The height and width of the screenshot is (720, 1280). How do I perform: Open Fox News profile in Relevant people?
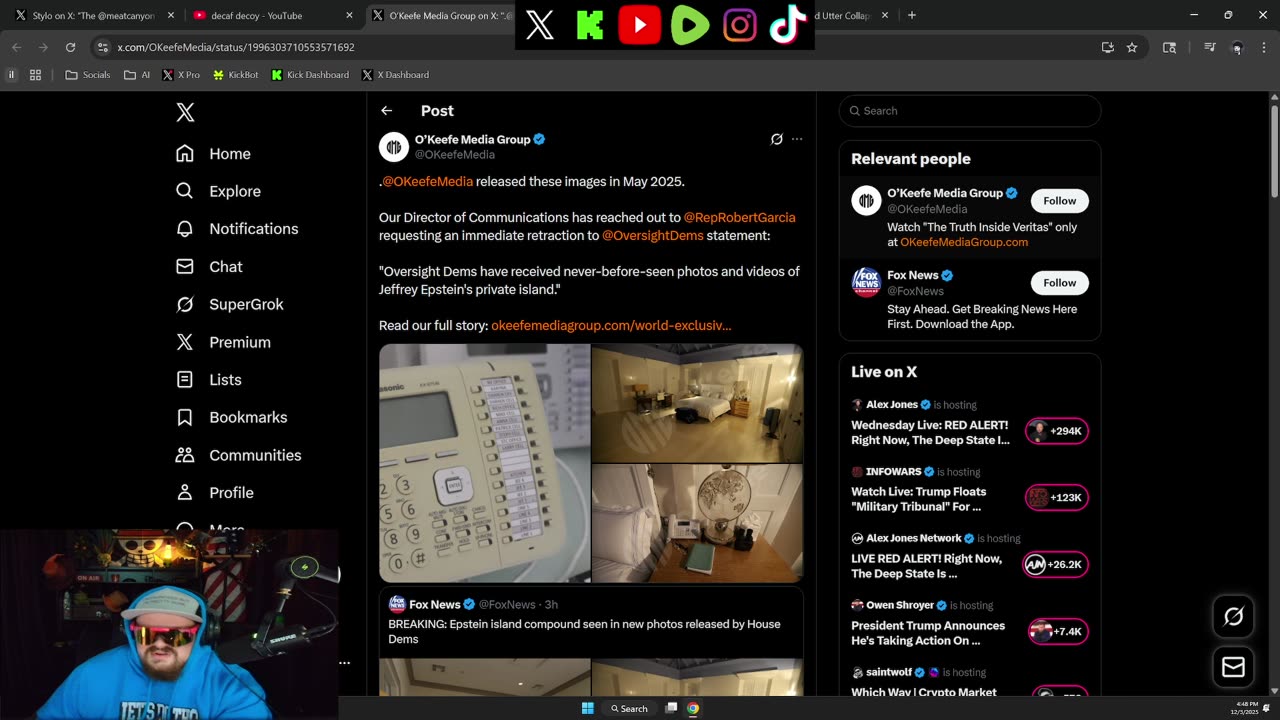(912, 275)
